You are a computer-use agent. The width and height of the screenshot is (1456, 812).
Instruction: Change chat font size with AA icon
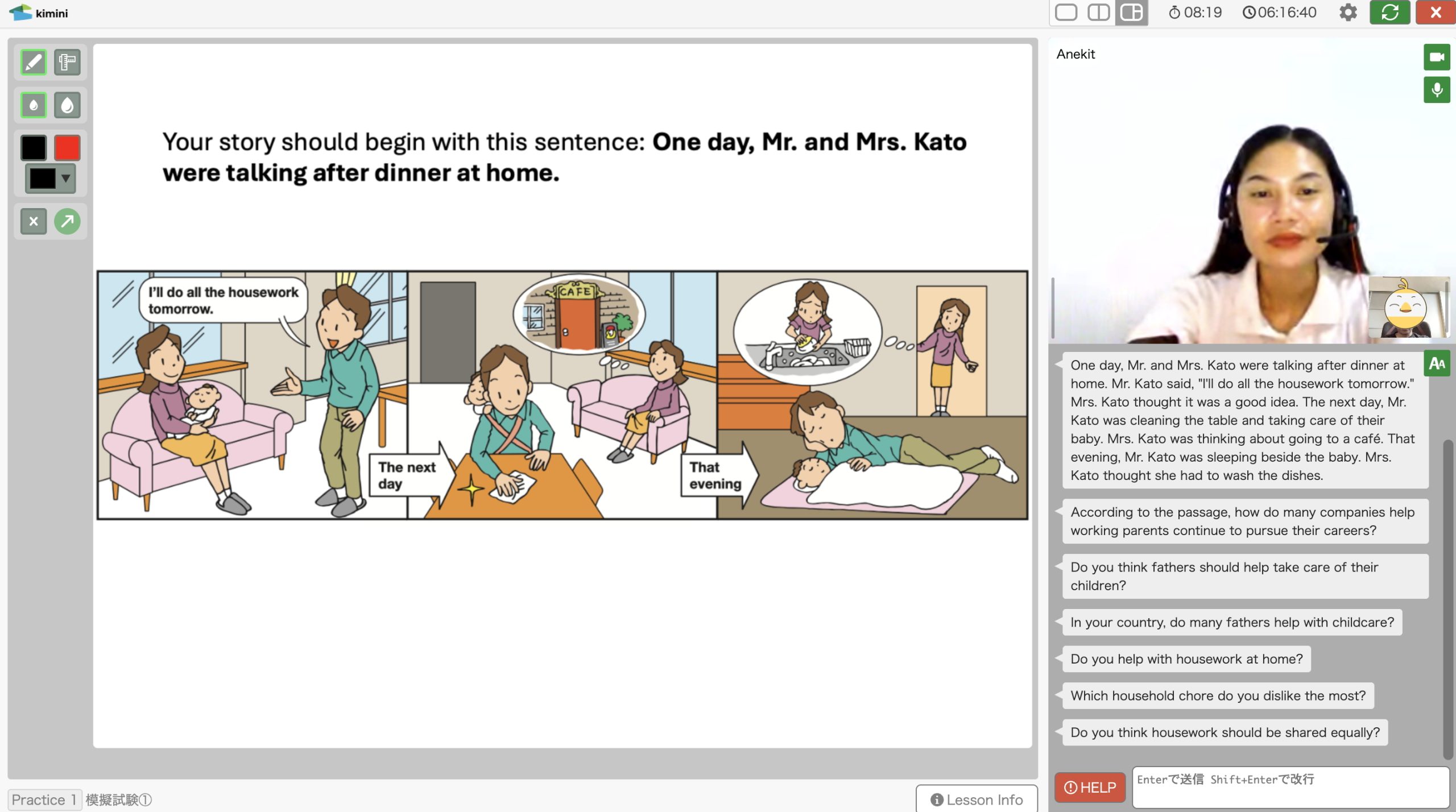(1437, 363)
